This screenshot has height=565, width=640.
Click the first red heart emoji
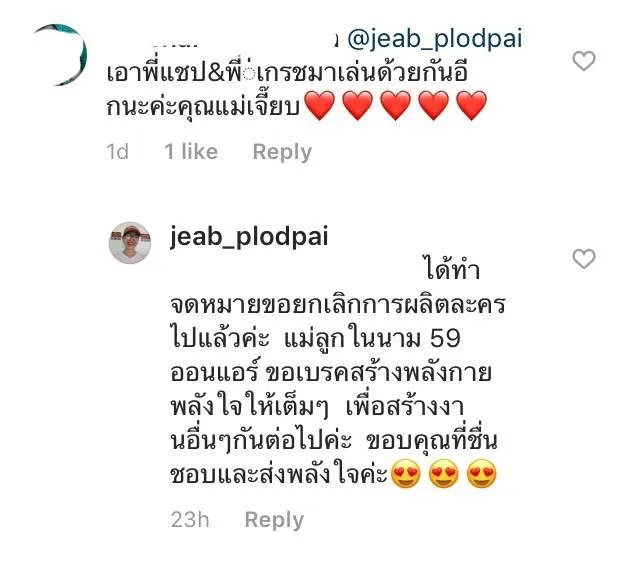[320, 105]
